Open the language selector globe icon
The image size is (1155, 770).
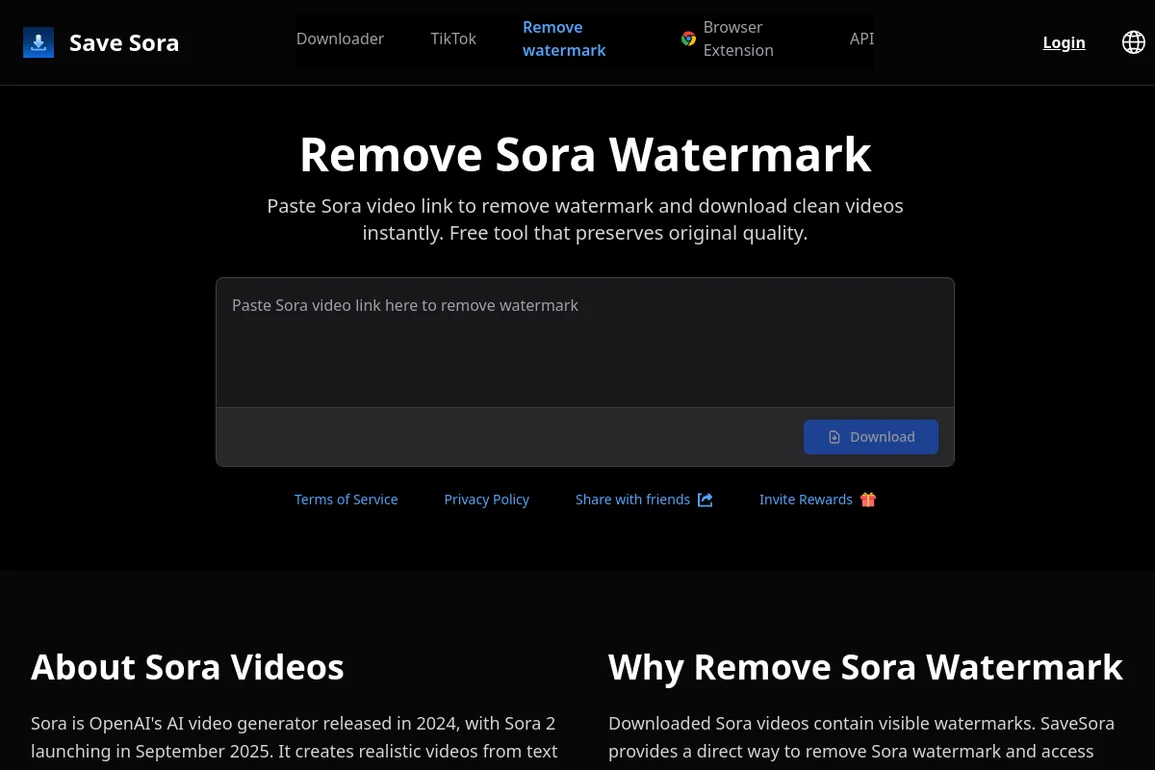pyautogui.click(x=1133, y=42)
